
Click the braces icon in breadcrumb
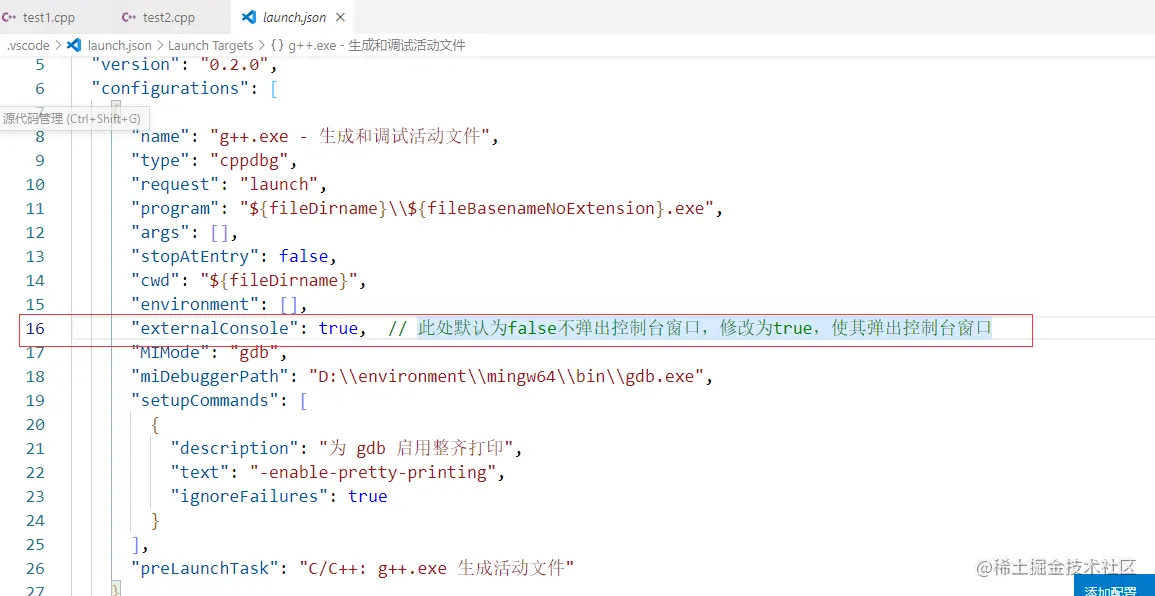pyautogui.click(x=277, y=46)
